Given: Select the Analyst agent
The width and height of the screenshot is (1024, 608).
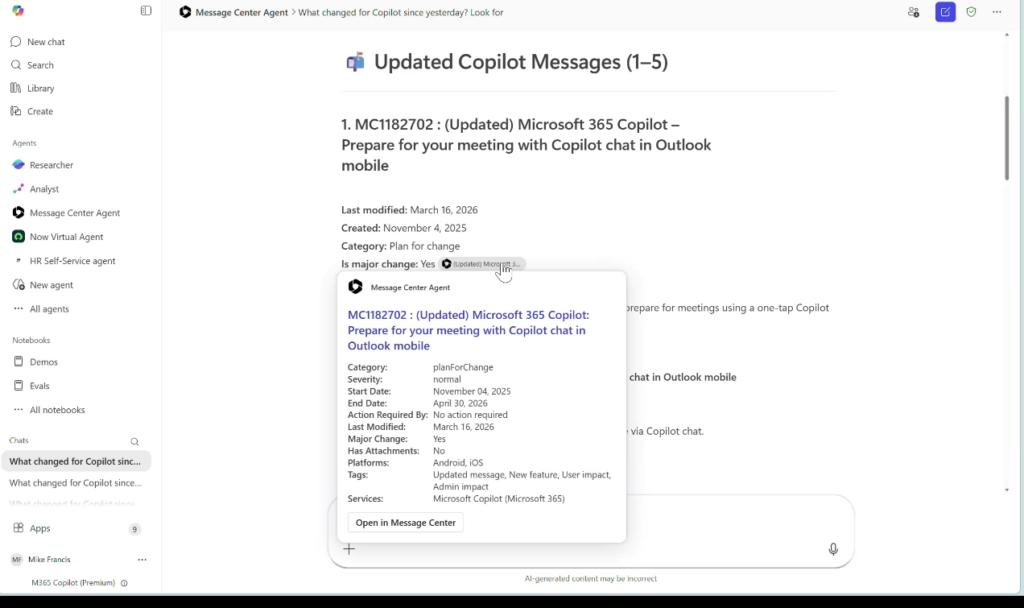Looking at the screenshot, I should point(44,189).
